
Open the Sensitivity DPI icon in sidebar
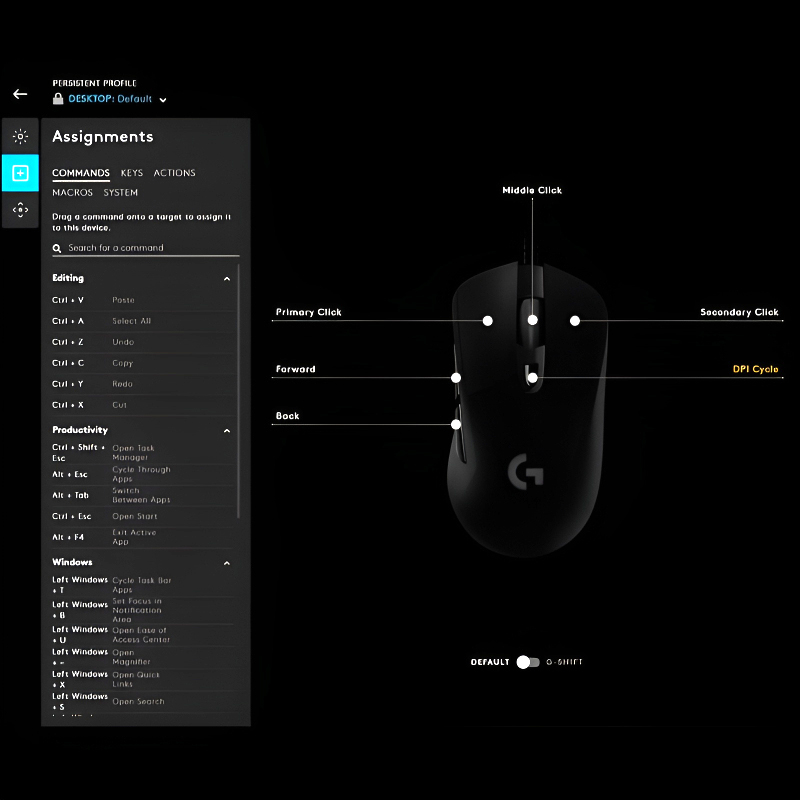(20, 210)
